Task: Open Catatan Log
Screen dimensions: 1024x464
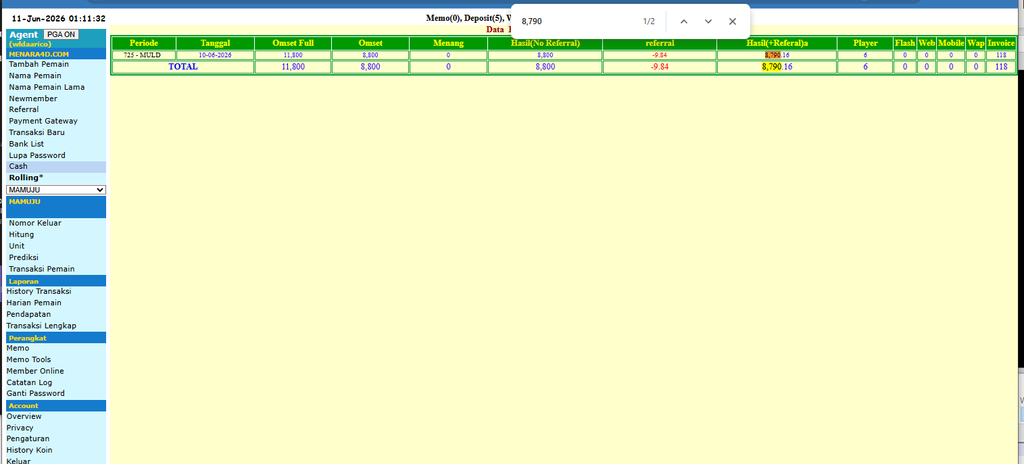Action: point(29,382)
